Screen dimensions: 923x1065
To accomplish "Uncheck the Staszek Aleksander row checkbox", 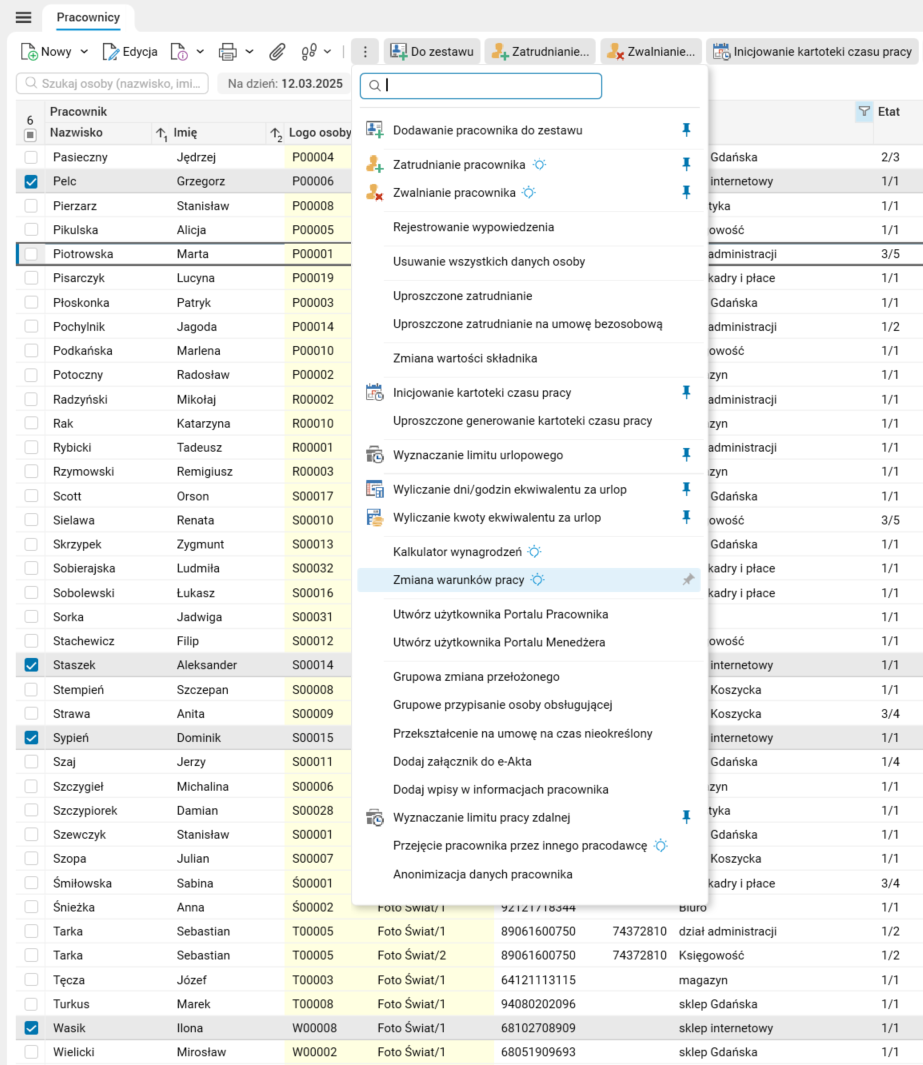I will (31, 665).
